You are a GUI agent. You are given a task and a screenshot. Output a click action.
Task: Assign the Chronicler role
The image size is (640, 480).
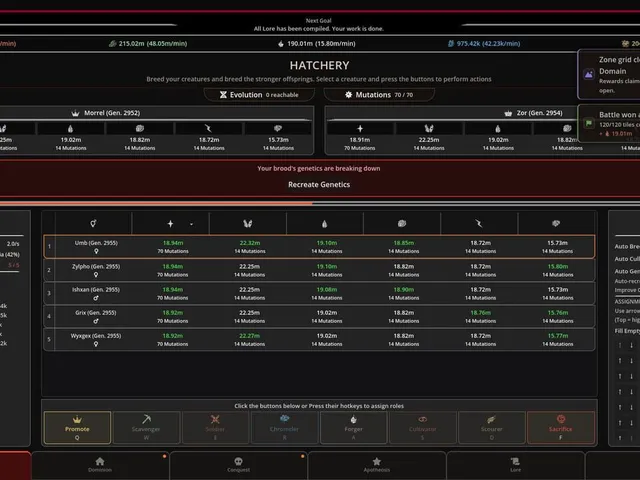pos(284,427)
